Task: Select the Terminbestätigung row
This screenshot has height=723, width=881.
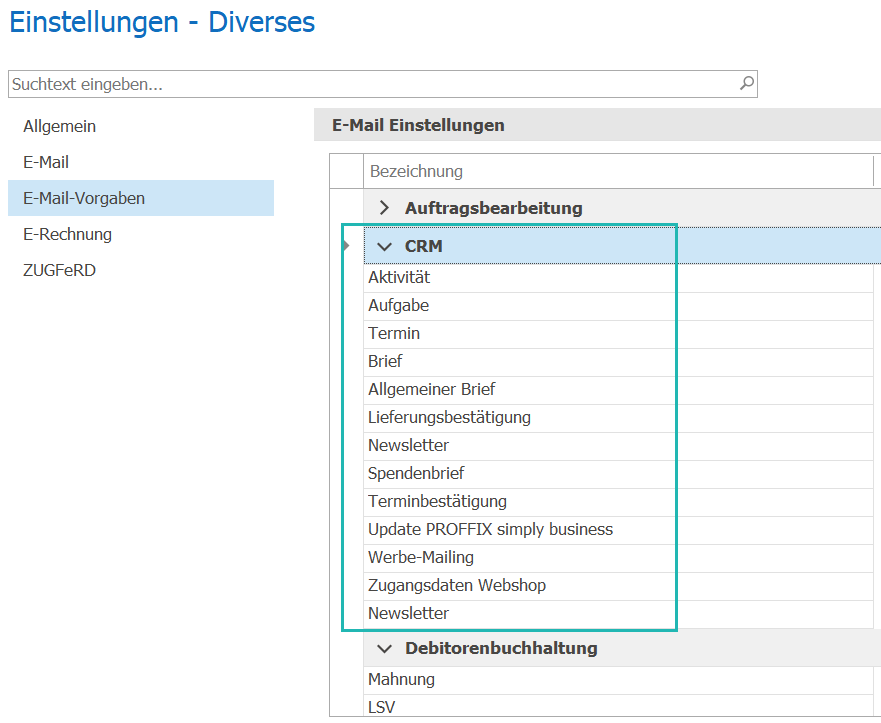Action: pos(618,502)
